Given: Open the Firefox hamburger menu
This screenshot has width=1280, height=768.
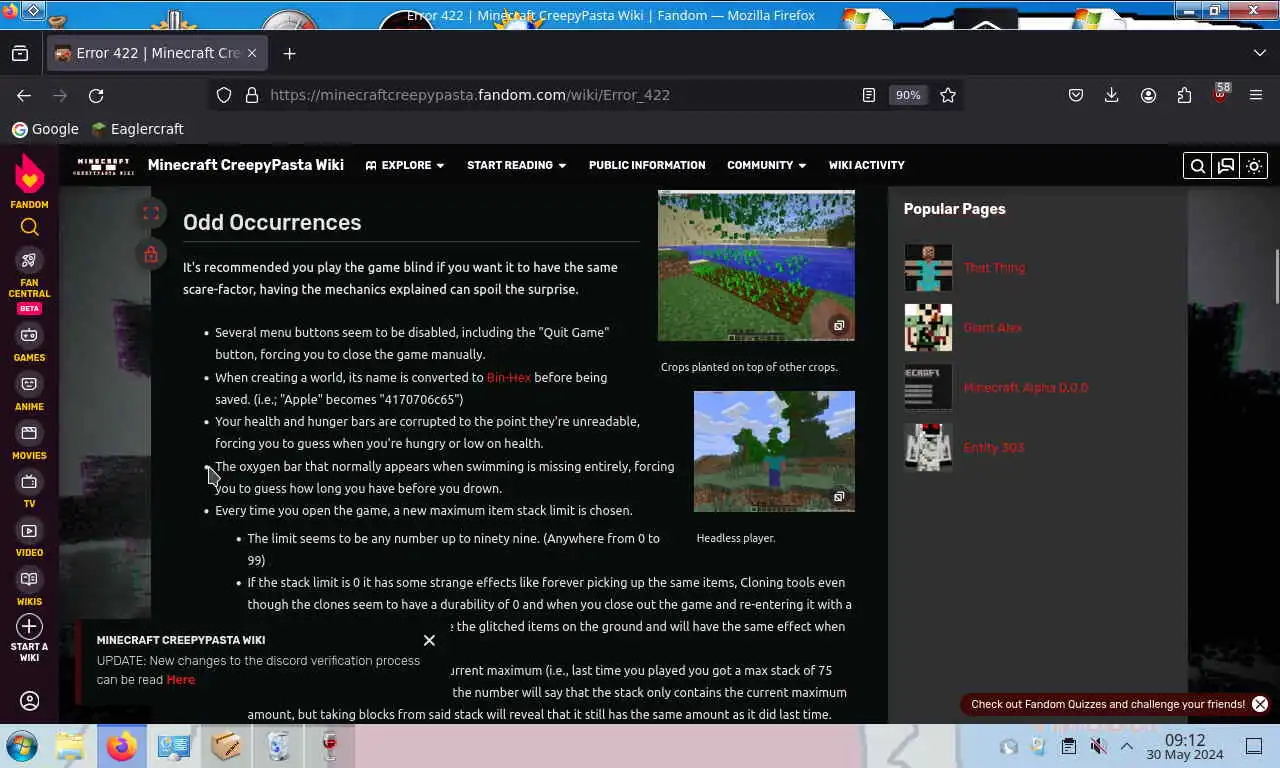Looking at the screenshot, I should click(x=1256, y=95).
